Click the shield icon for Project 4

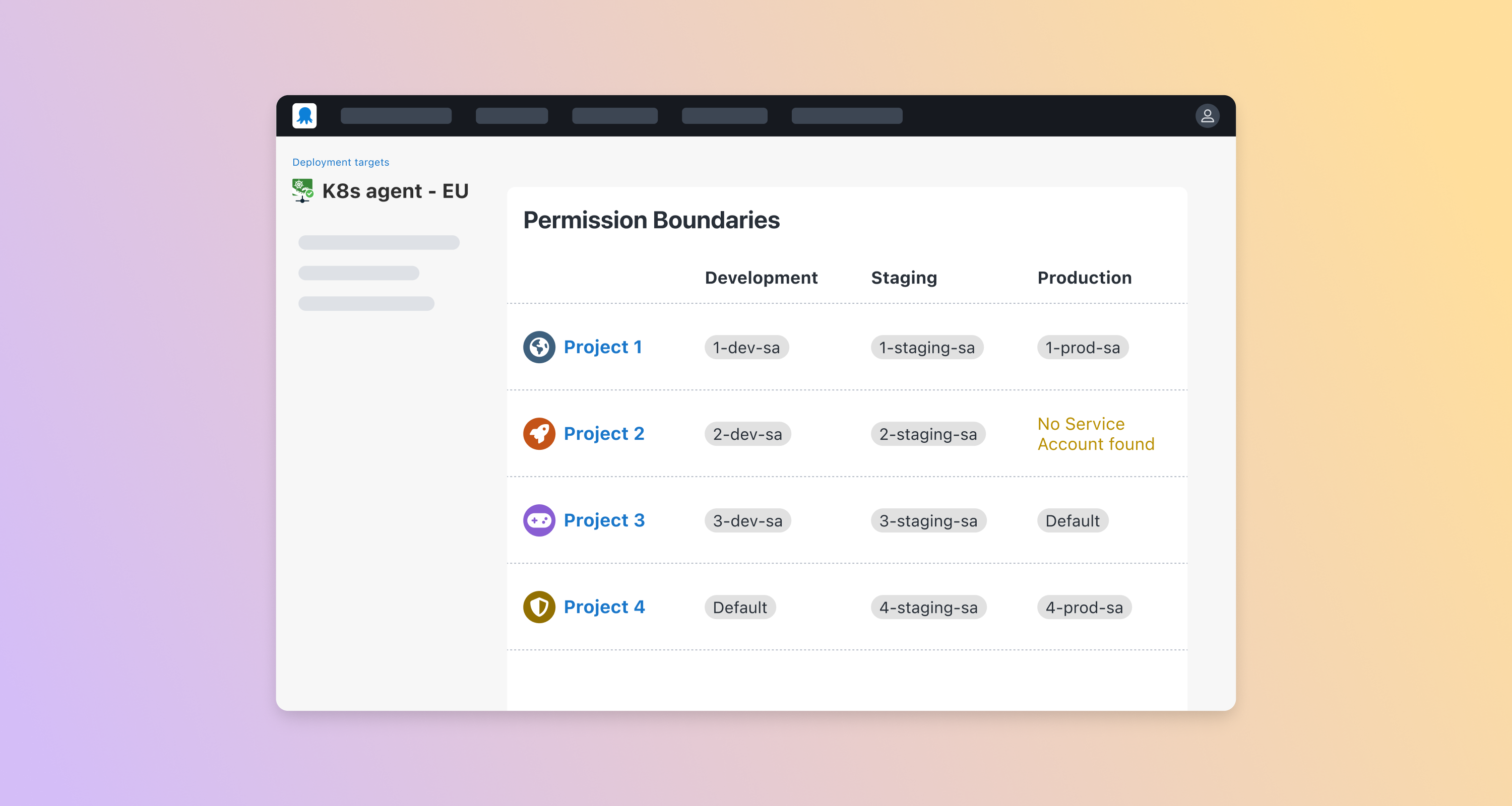click(x=538, y=607)
